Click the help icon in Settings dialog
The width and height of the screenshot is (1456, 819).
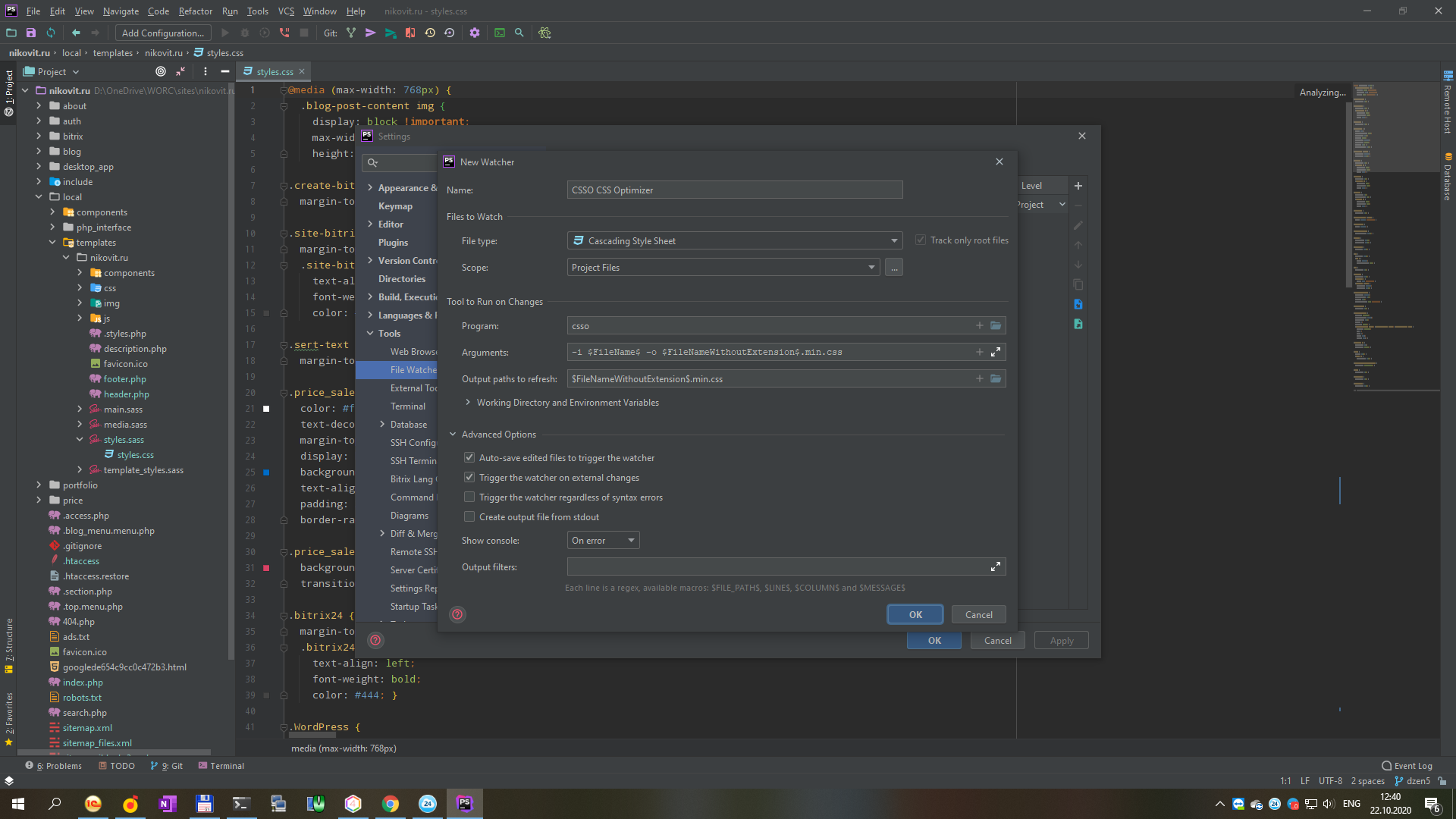point(375,640)
